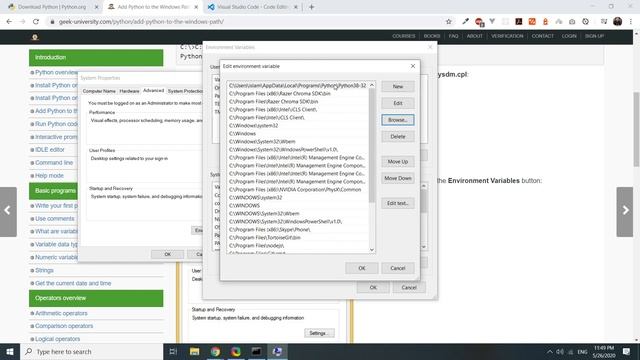The image size is (640, 360).
Task: Switch to the Download Python browser tab
Action: pos(52,7)
